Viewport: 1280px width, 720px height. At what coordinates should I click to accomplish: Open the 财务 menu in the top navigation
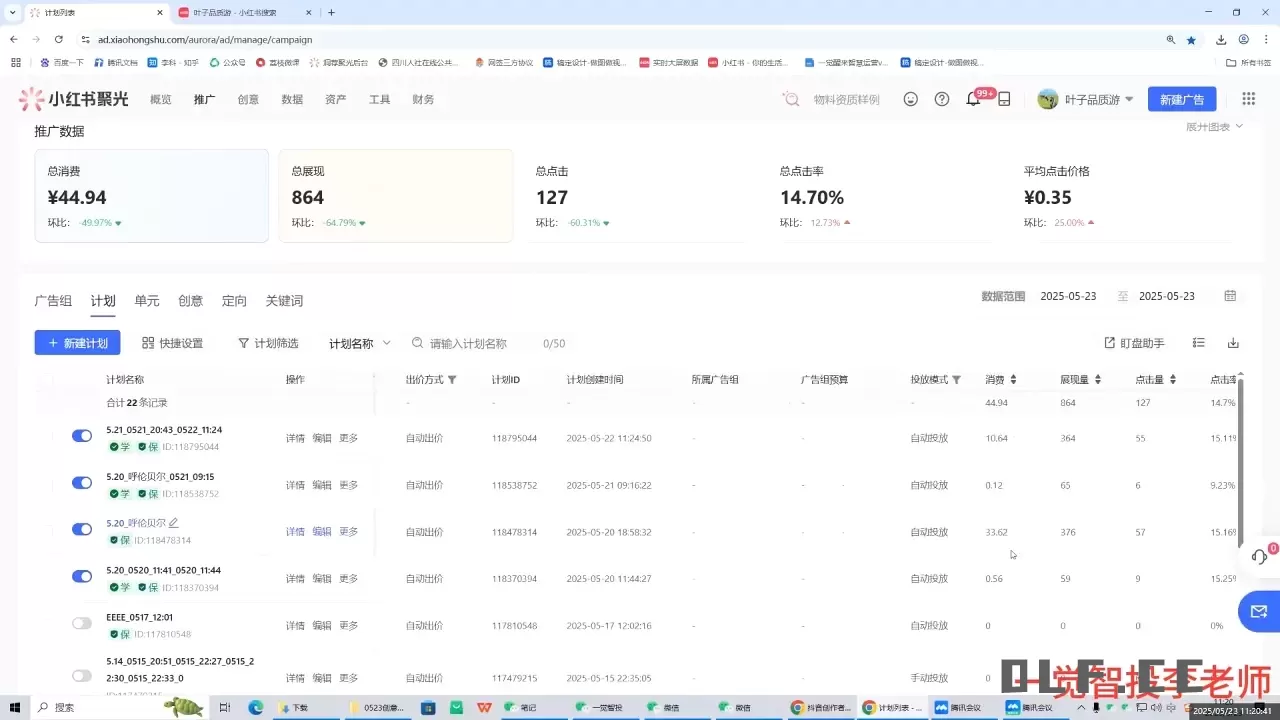[422, 99]
